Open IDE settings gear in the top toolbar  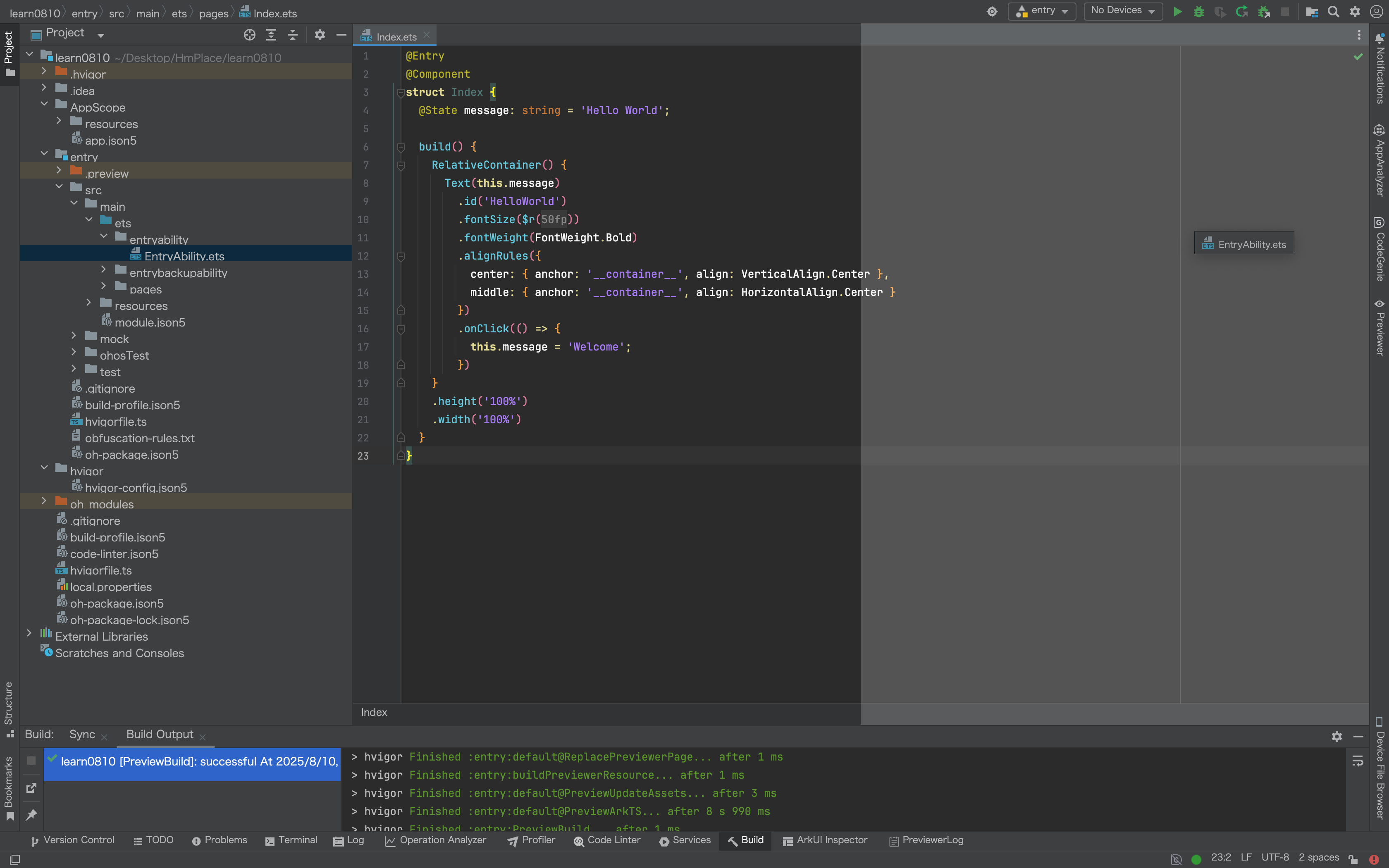click(1355, 12)
